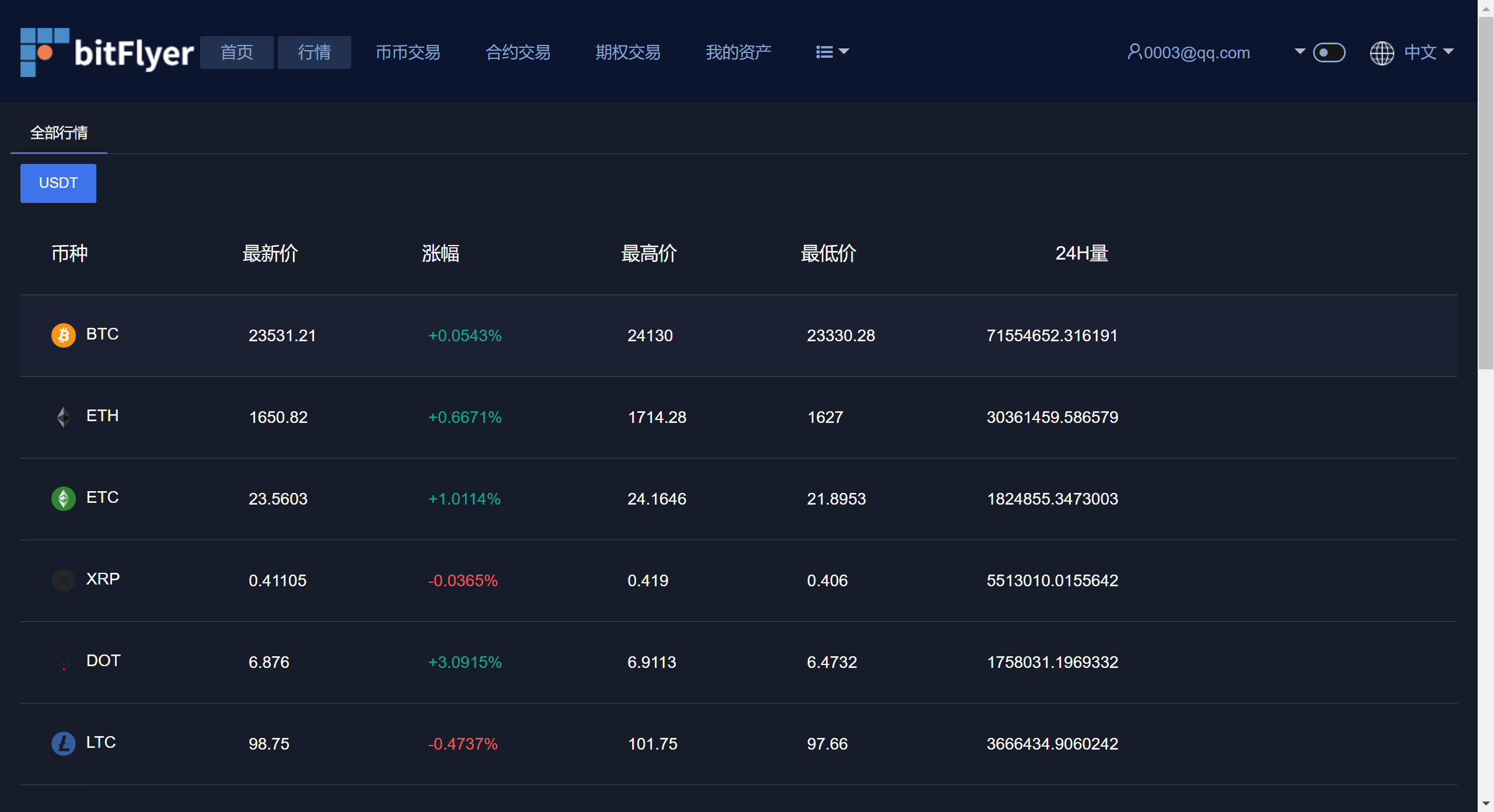Click the ETC coin icon
The height and width of the screenshot is (812, 1494).
tap(64, 499)
